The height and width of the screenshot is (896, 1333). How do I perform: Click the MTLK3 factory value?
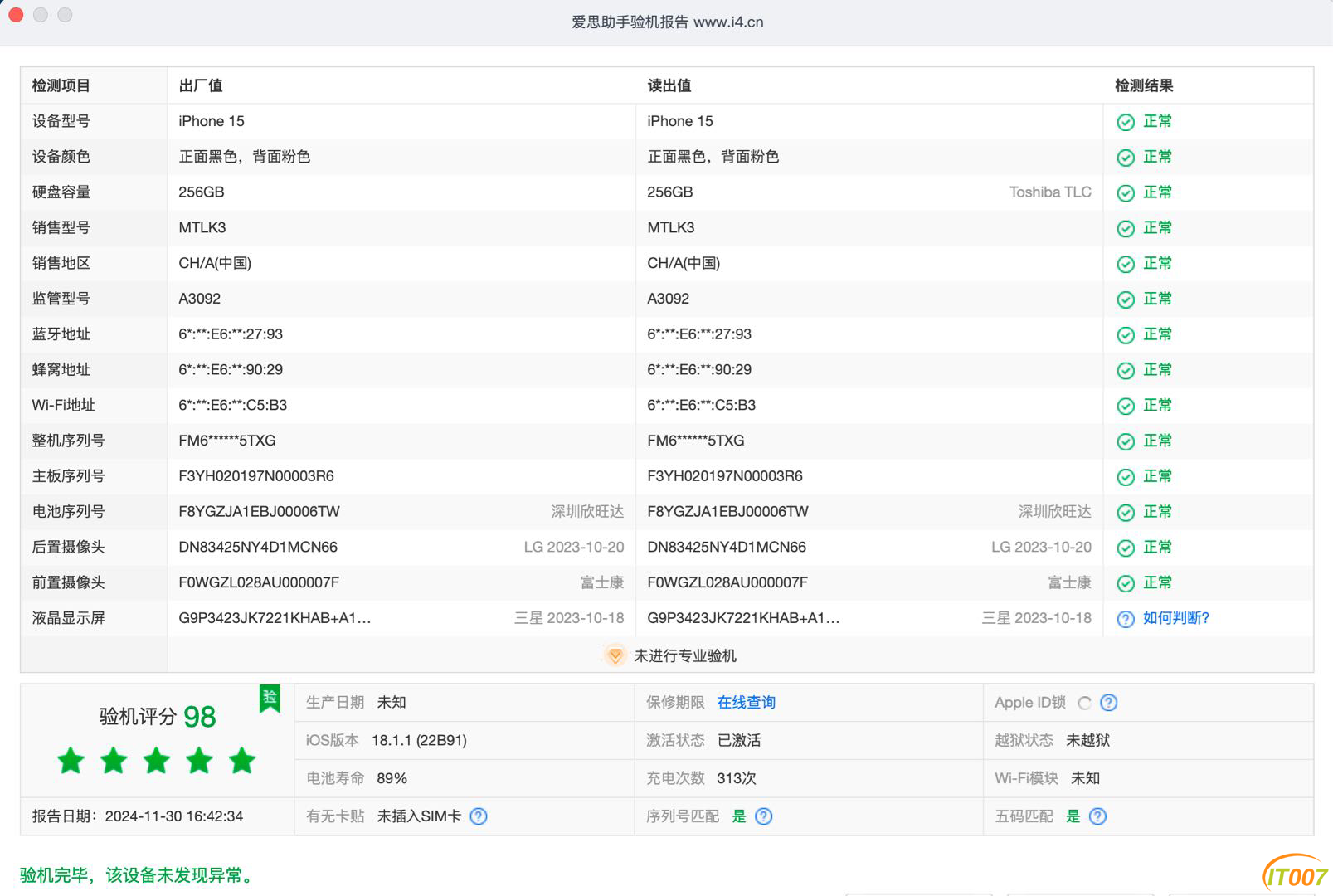(202, 227)
